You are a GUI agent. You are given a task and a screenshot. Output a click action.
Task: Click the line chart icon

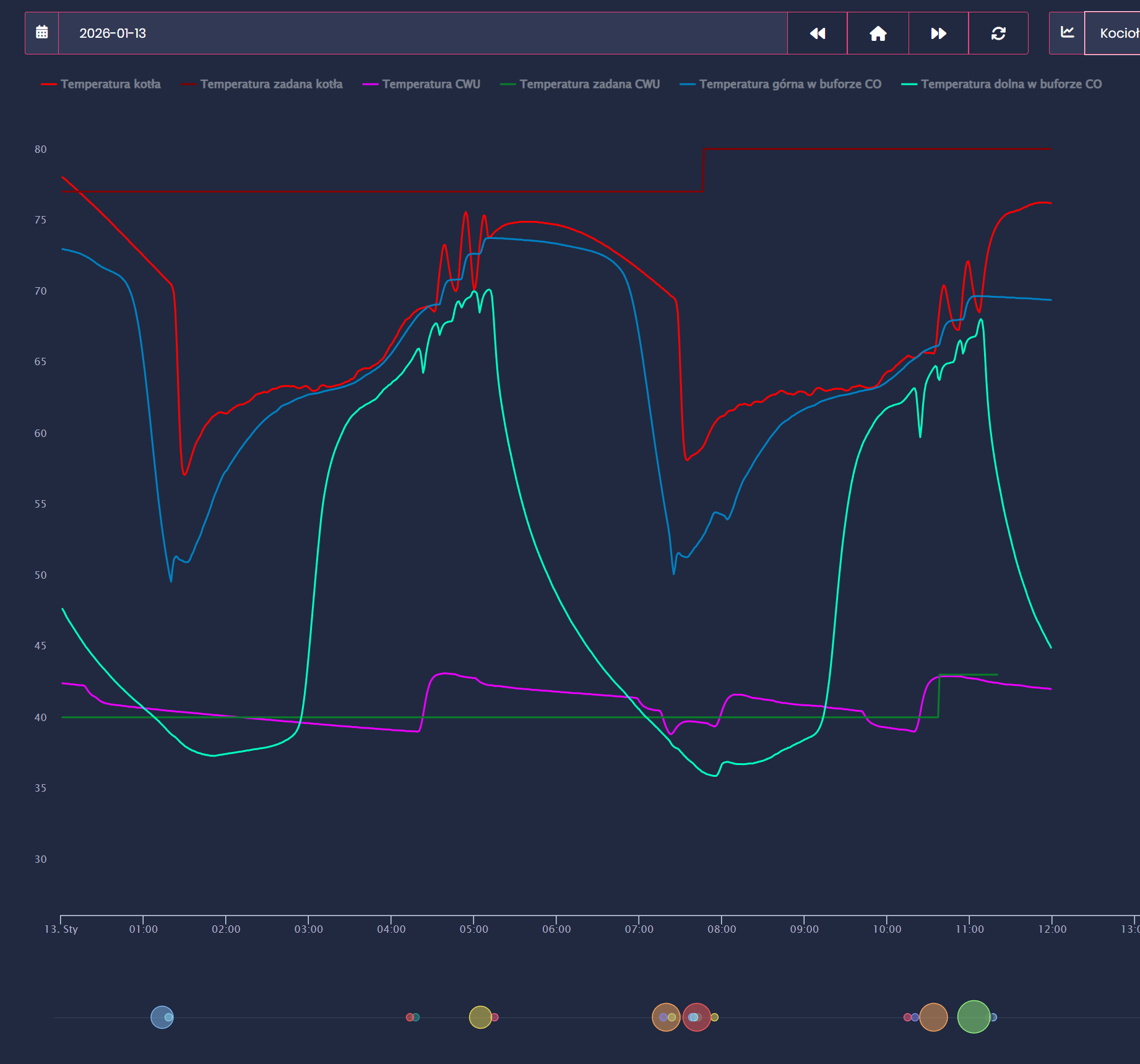pyautogui.click(x=1067, y=33)
